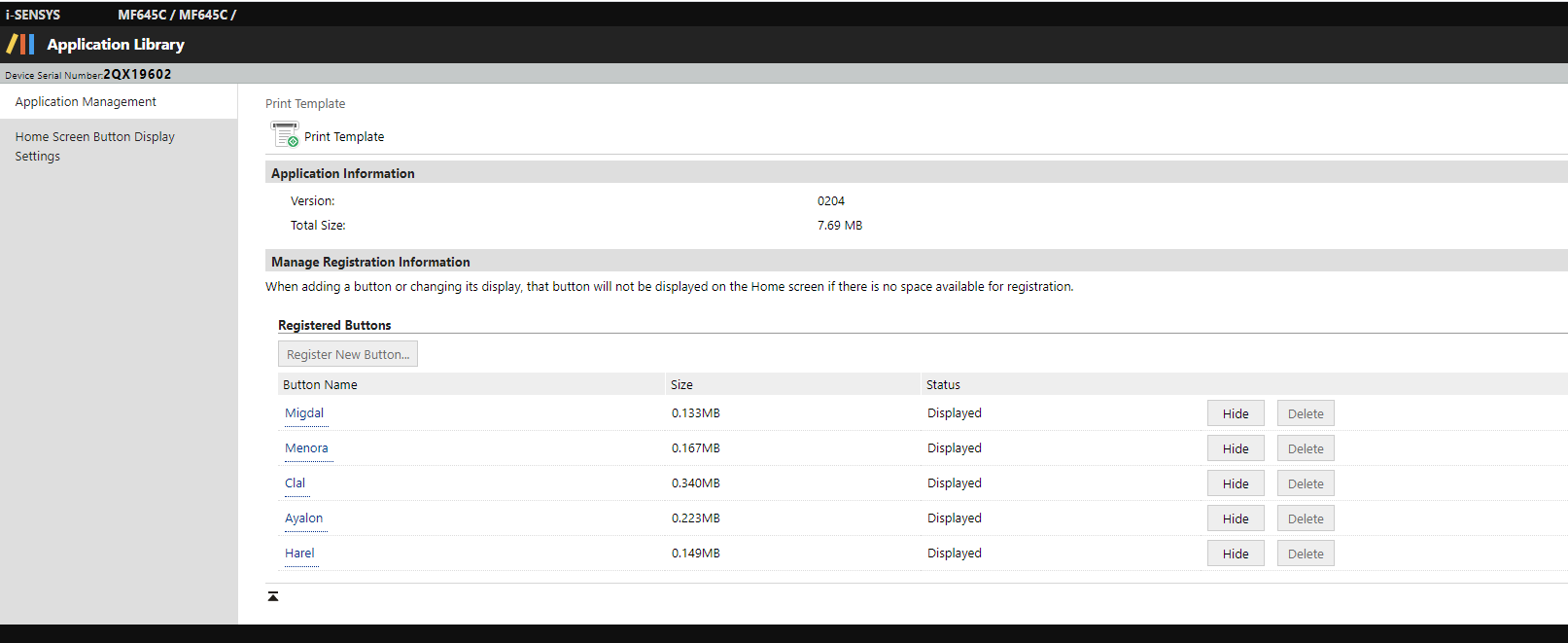Viewport: 1568px width, 643px height.
Task: Delete the Migdal button
Action: coord(1306,413)
